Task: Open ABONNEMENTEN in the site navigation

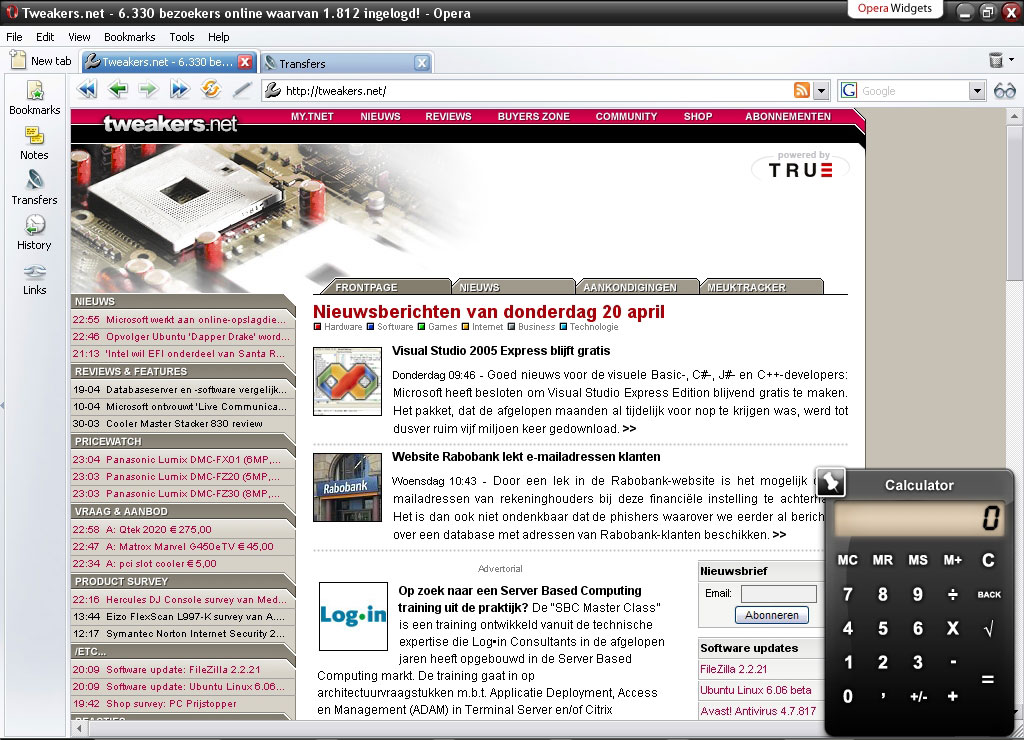Action: pyautogui.click(x=788, y=116)
